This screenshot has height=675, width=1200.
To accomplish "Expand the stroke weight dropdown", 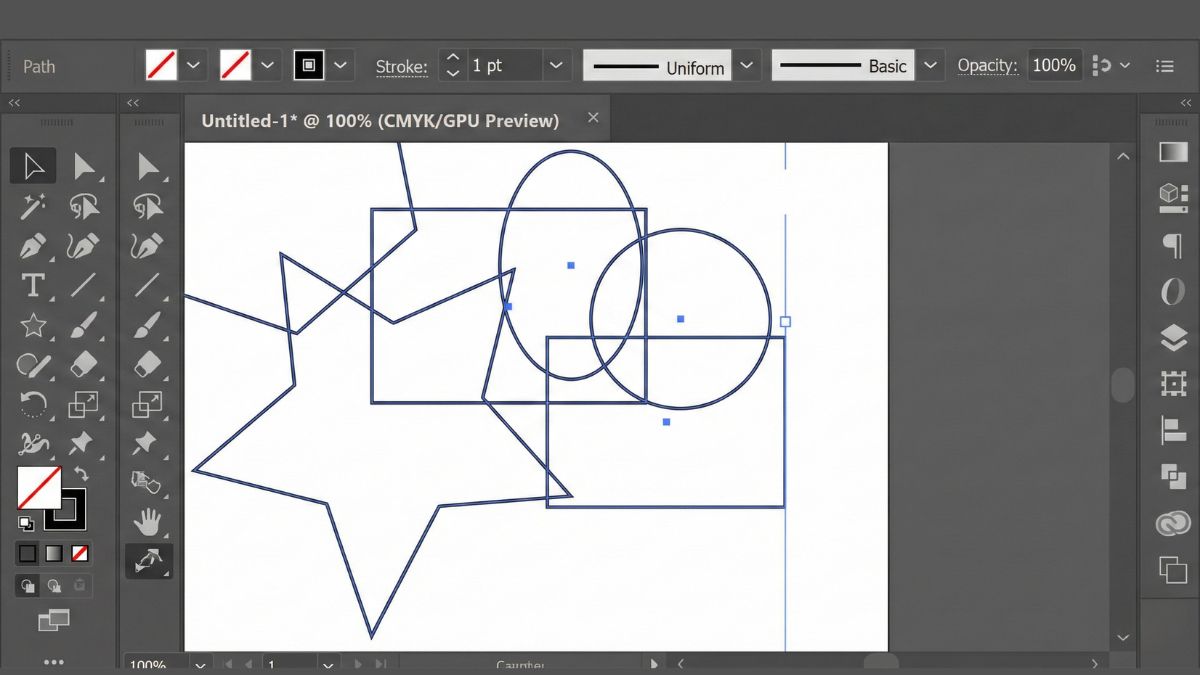I will [557, 66].
